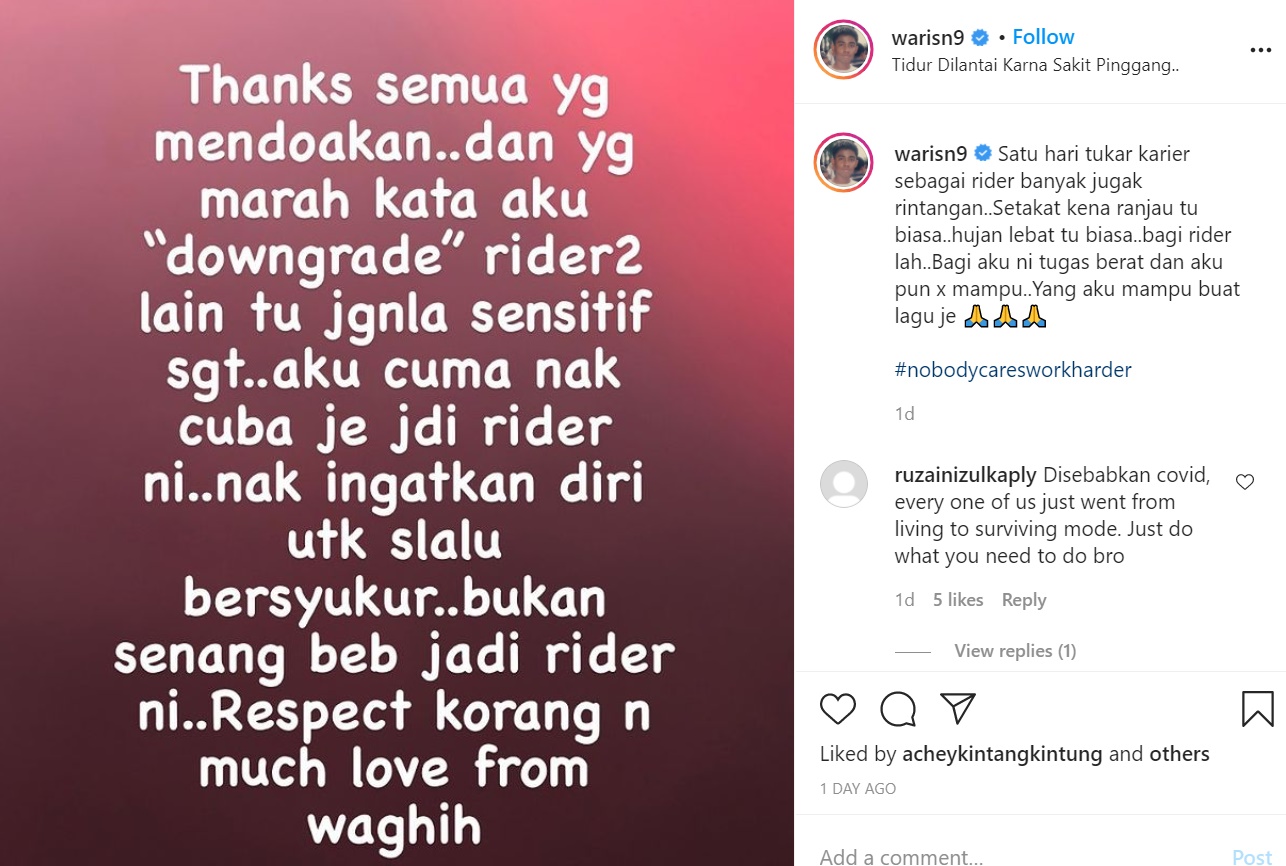Open warisn9 profile picture in header
This screenshot has height=866, width=1286.
(844, 49)
